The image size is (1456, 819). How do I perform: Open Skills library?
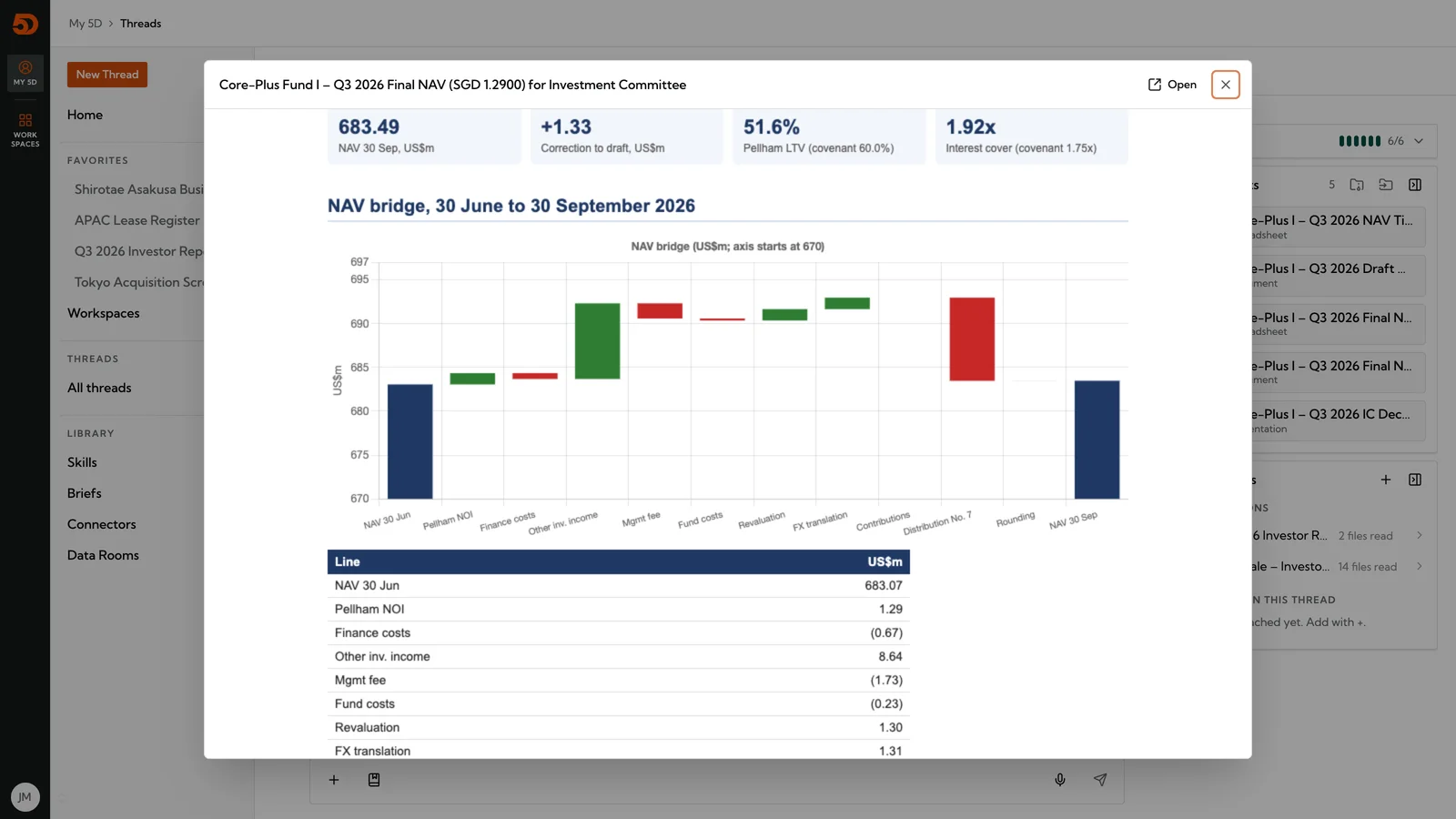pyautogui.click(x=82, y=462)
